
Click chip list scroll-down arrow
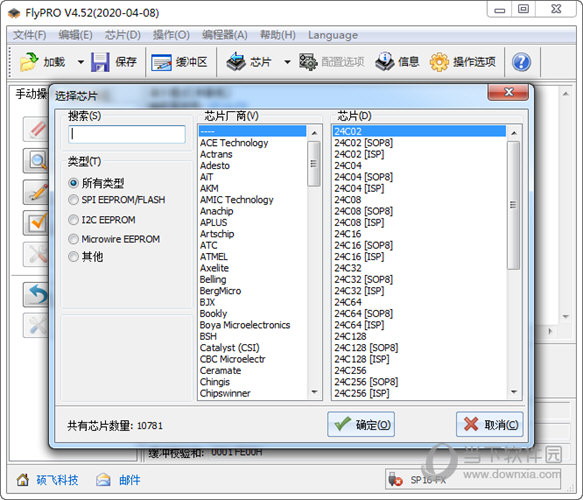pos(514,392)
